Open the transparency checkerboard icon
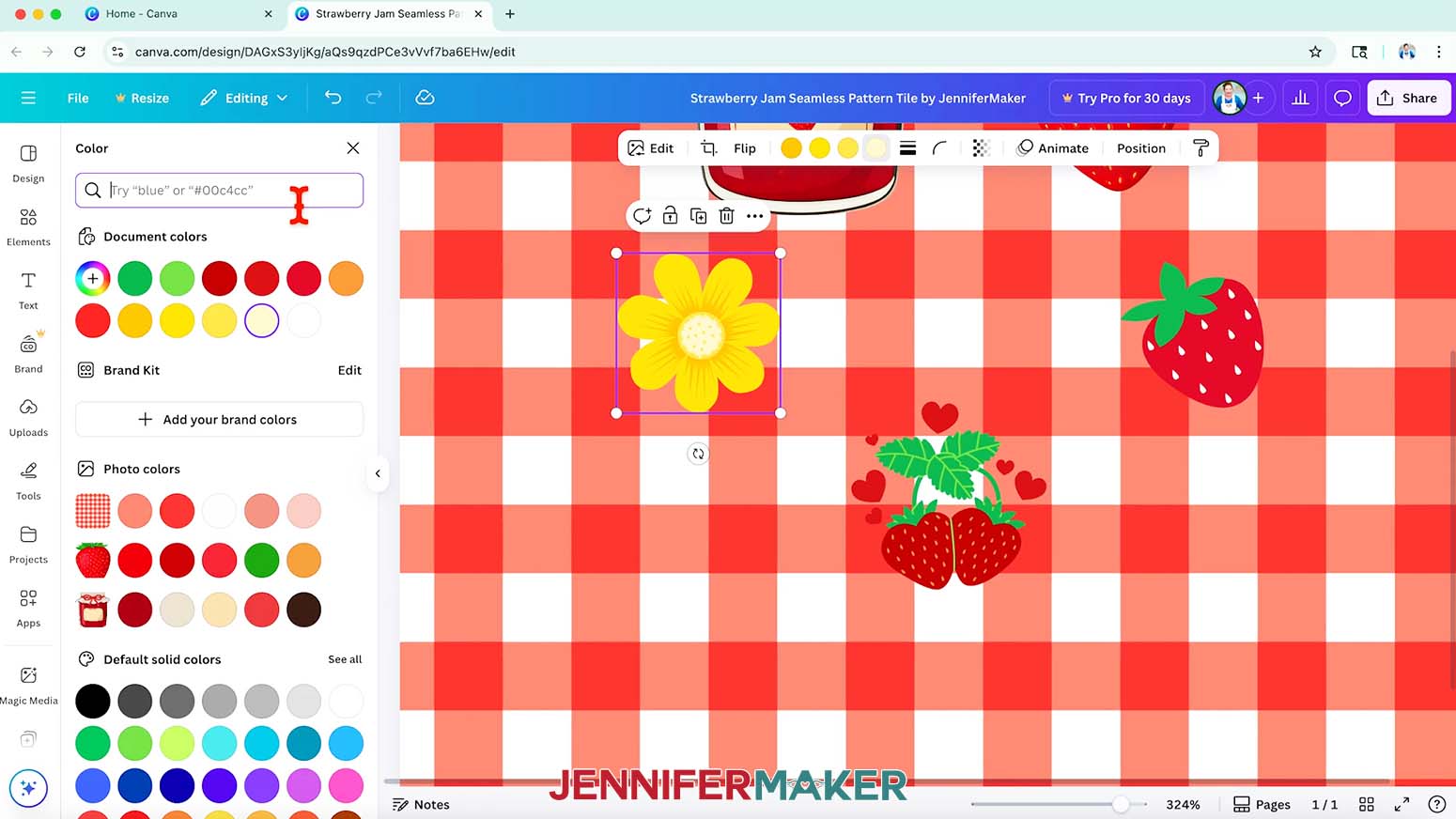Image resolution: width=1456 pixels, height=819 pixels. click(x=981, y=148)
